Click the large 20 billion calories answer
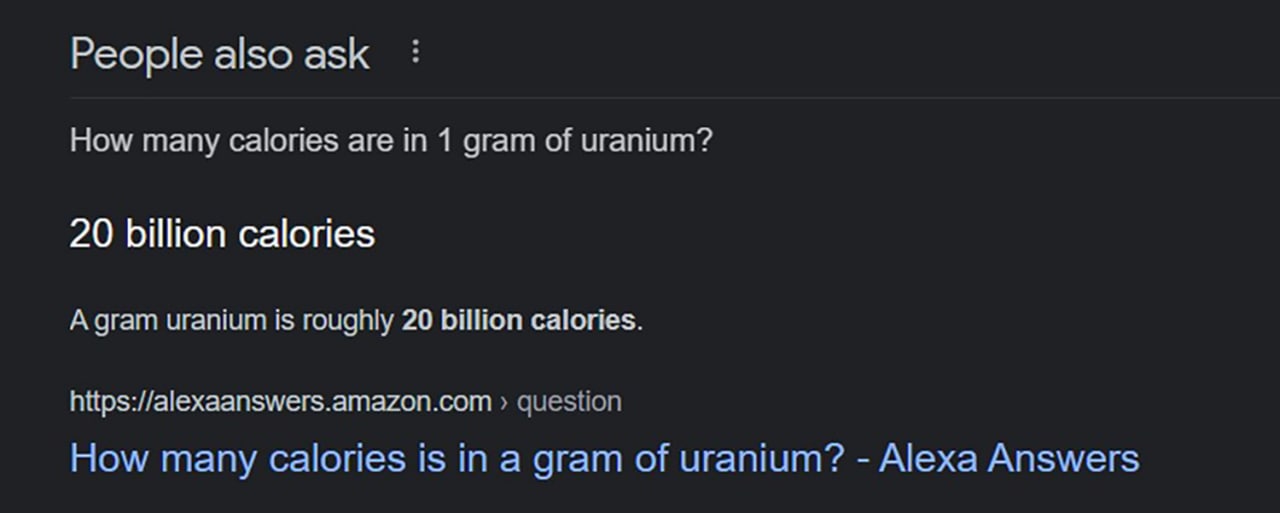 pos(222,234)
